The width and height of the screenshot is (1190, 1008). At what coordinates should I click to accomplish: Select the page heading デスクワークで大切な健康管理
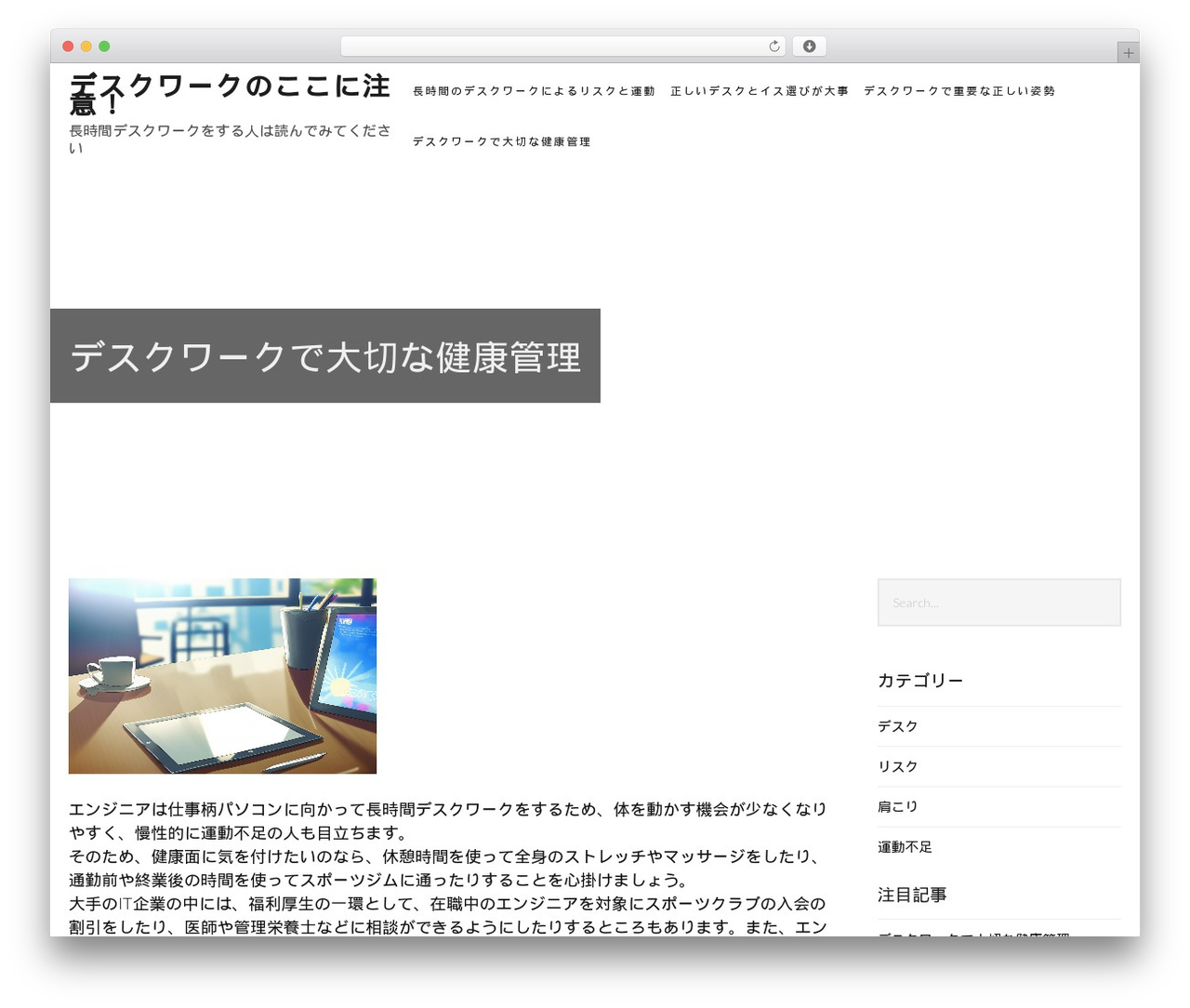[x=325, y=357]
